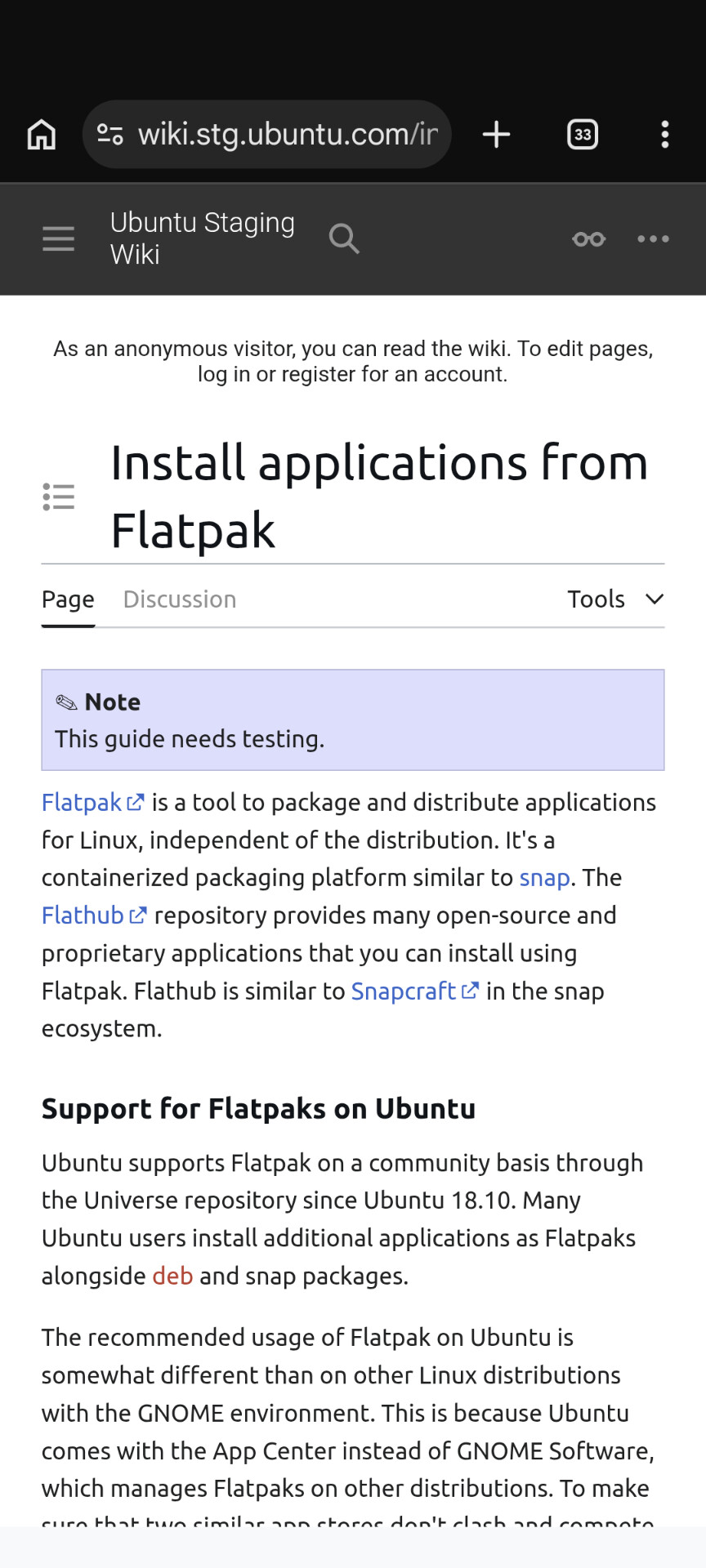
Task: Follow the red deb link
Action: tap(172, 1276)
